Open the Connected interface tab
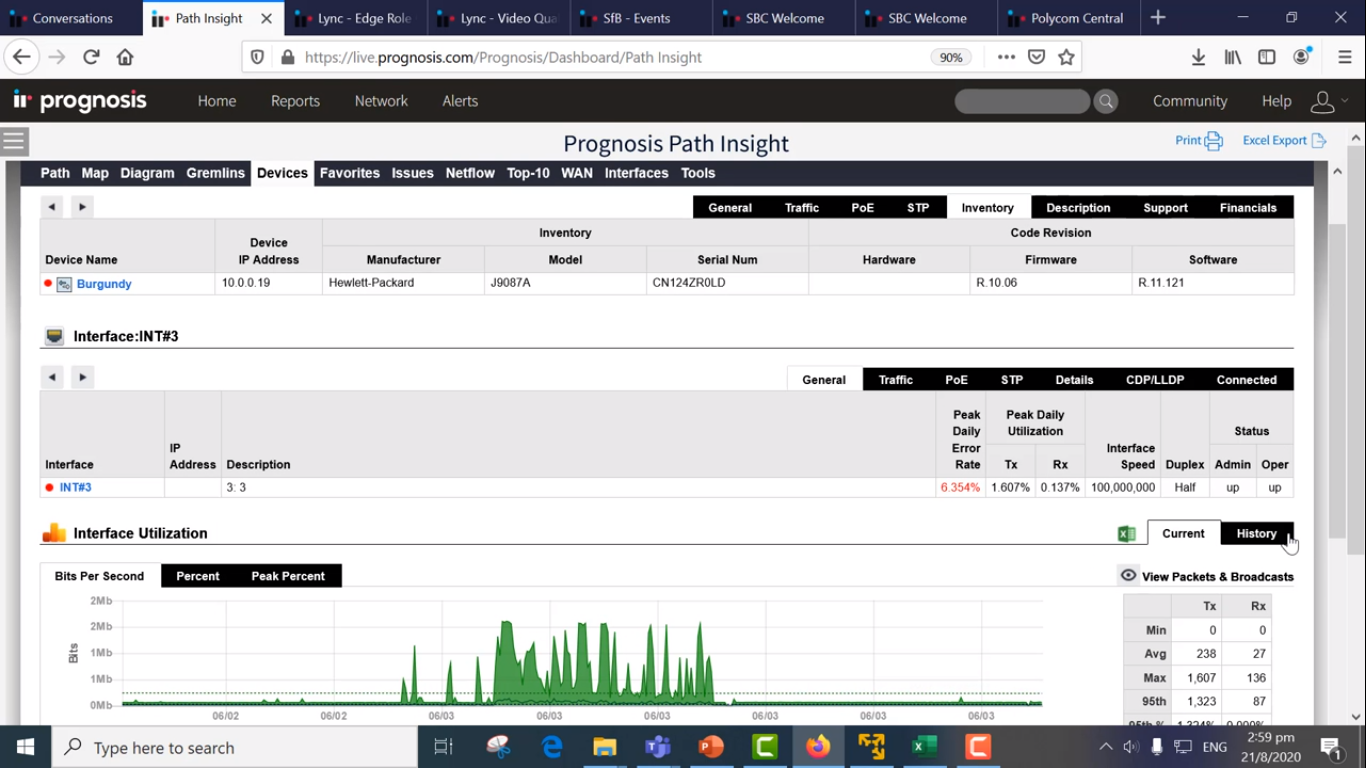Viewport: 1366px width, 768px height. [1247, 380]
